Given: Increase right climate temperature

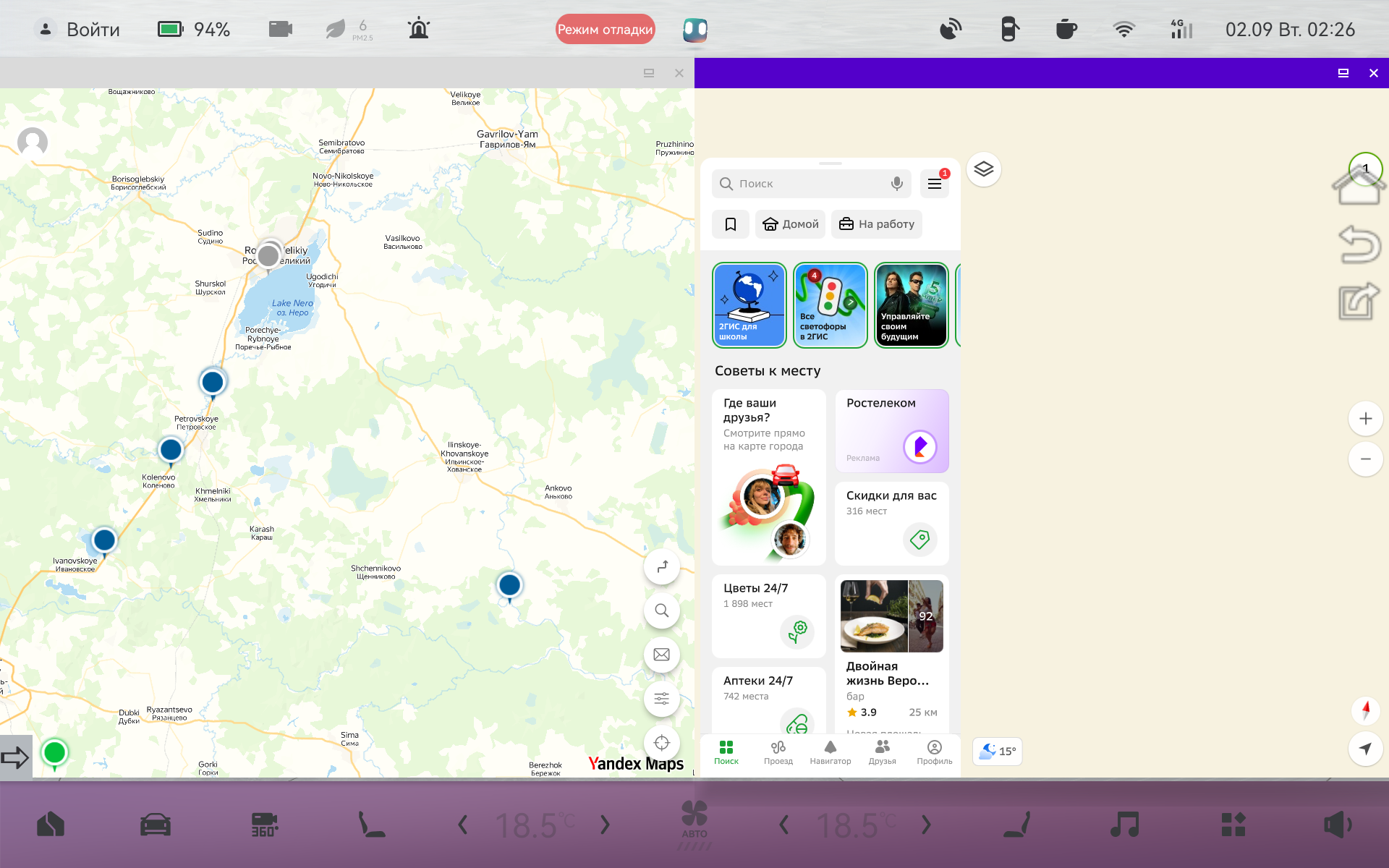Looking at the screenshot, I should 926,825.
